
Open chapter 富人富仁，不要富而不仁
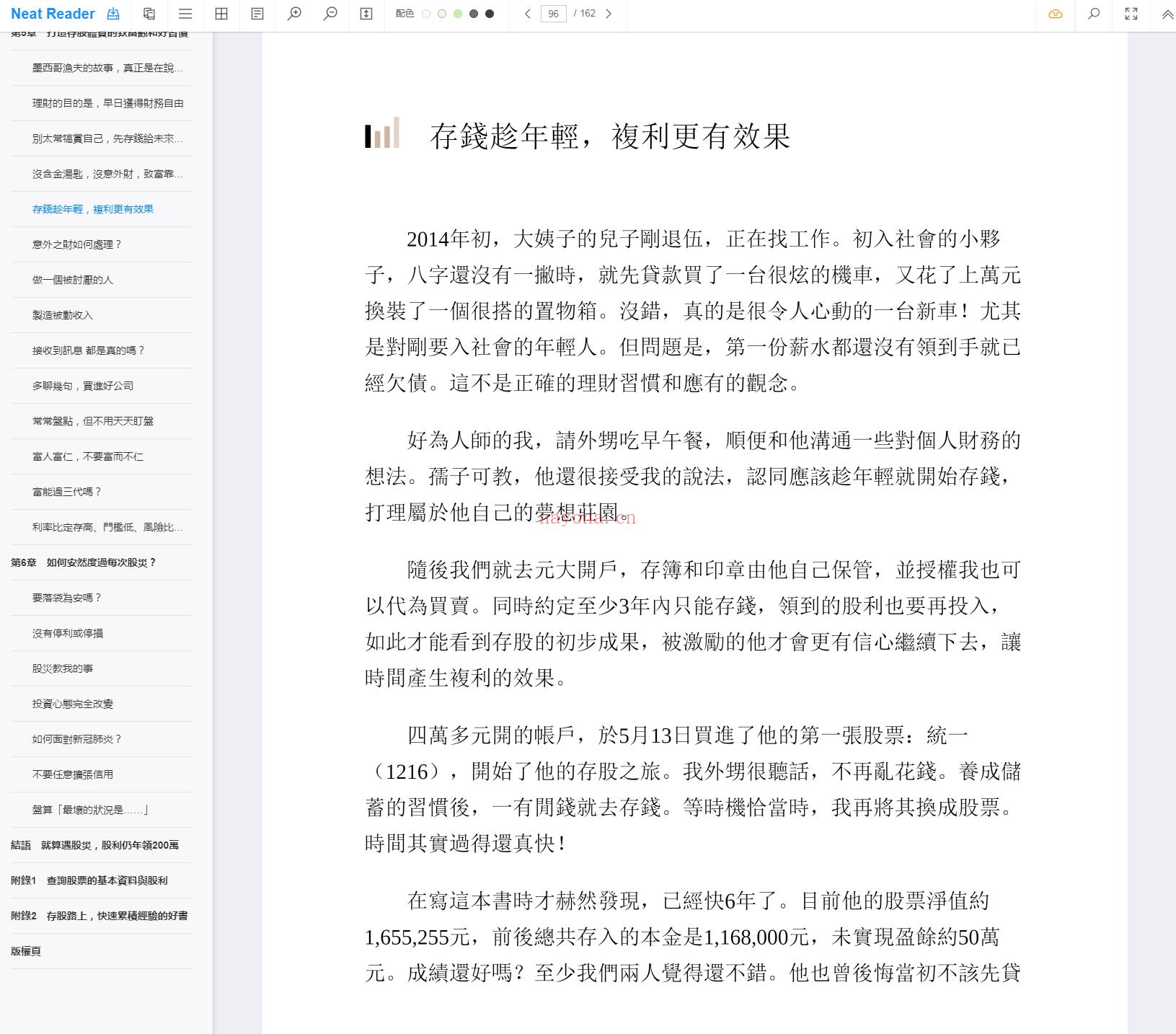click(x=88, y=456)
